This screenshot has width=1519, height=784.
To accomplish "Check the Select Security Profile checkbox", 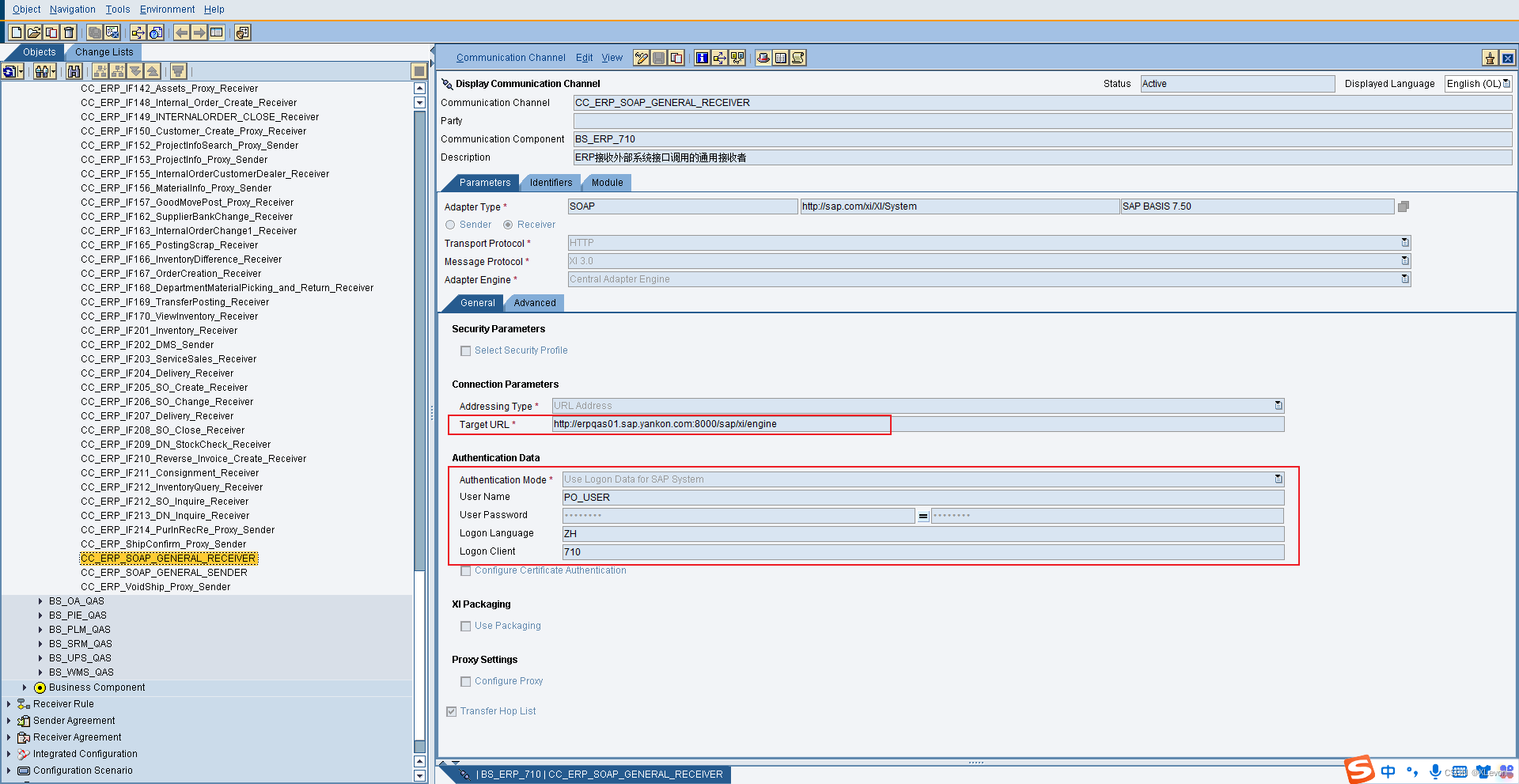I will (466, 350).
